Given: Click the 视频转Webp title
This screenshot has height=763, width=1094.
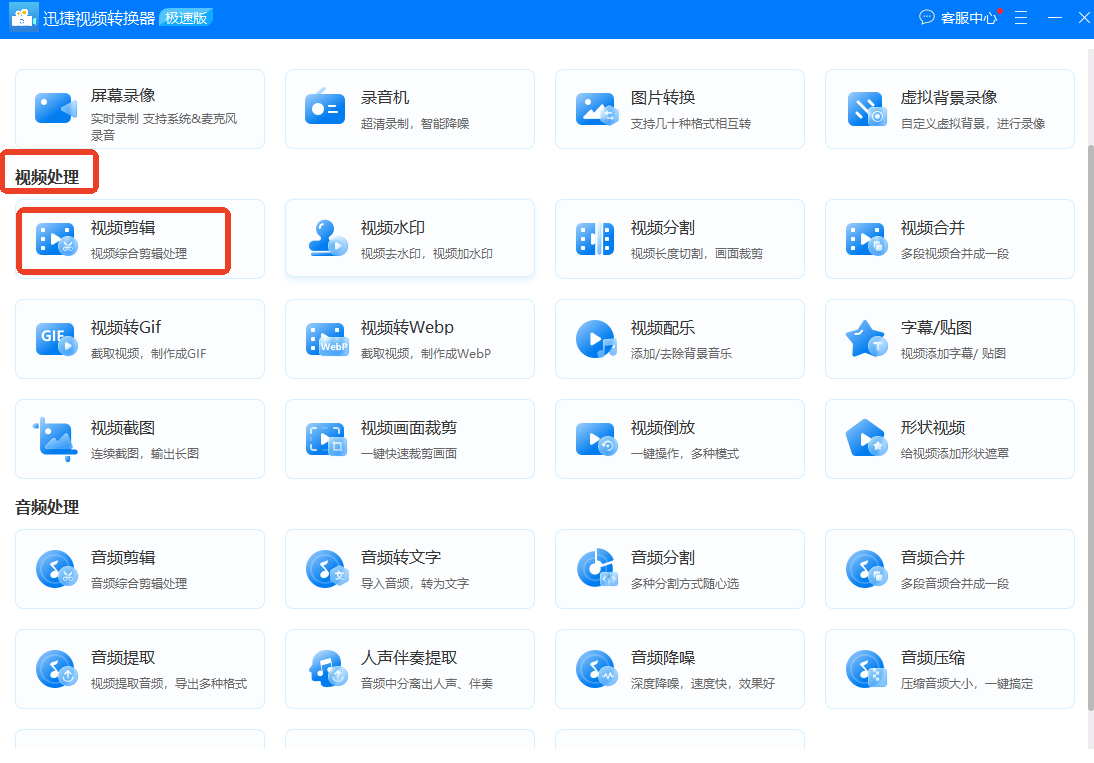Looking at the screenshot, I should 407,328.
